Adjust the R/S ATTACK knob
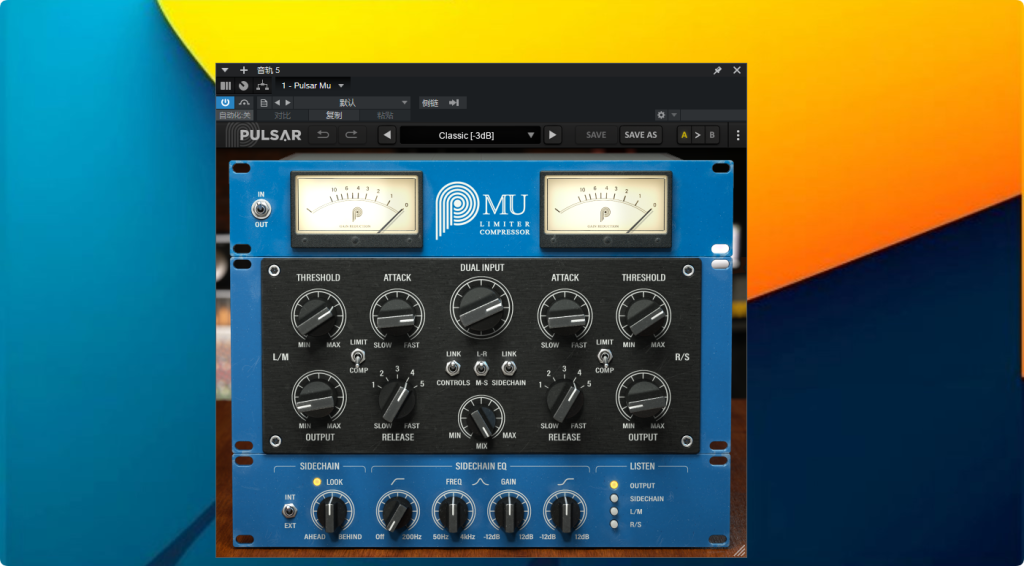The width and height of the screenshot is (1024, 566). 565,317
